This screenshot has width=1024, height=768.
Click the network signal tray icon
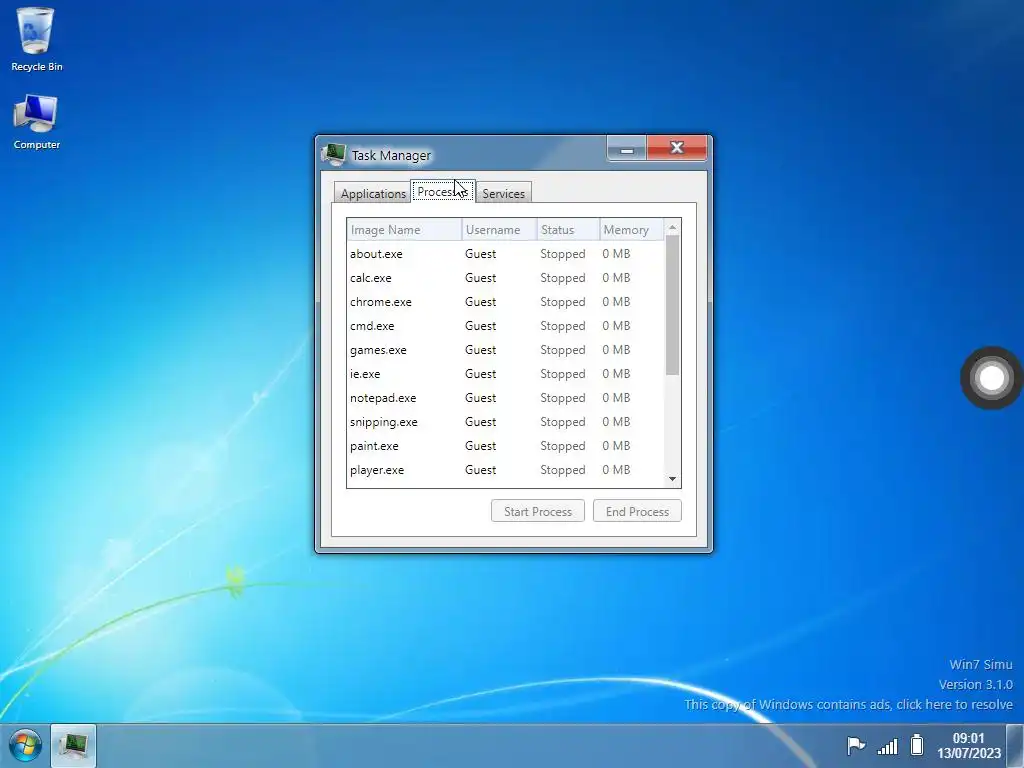pos(888,745)
